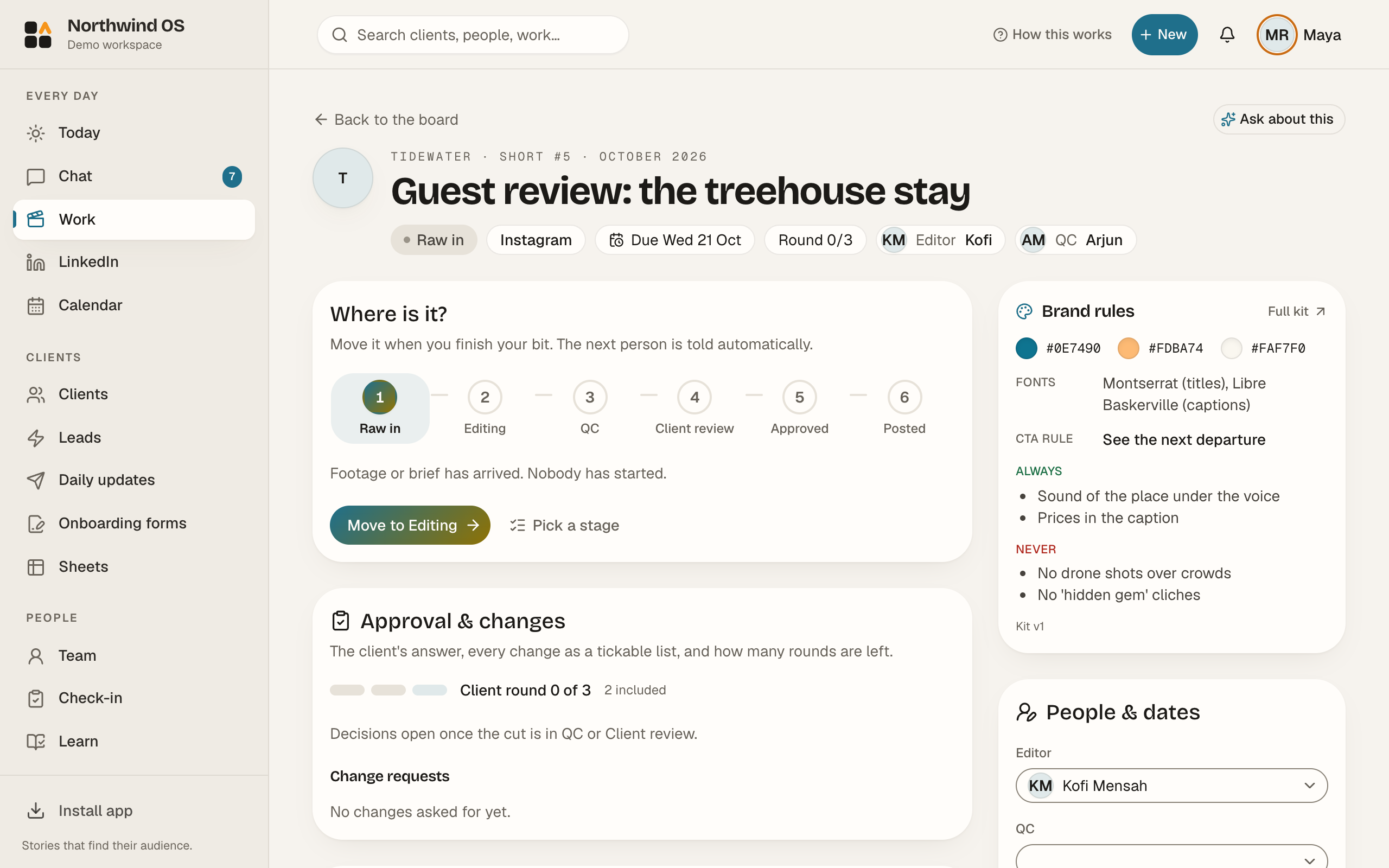Open Chat in the sidebar
The image size is (1389, 868).
click(x=133, y=176)
